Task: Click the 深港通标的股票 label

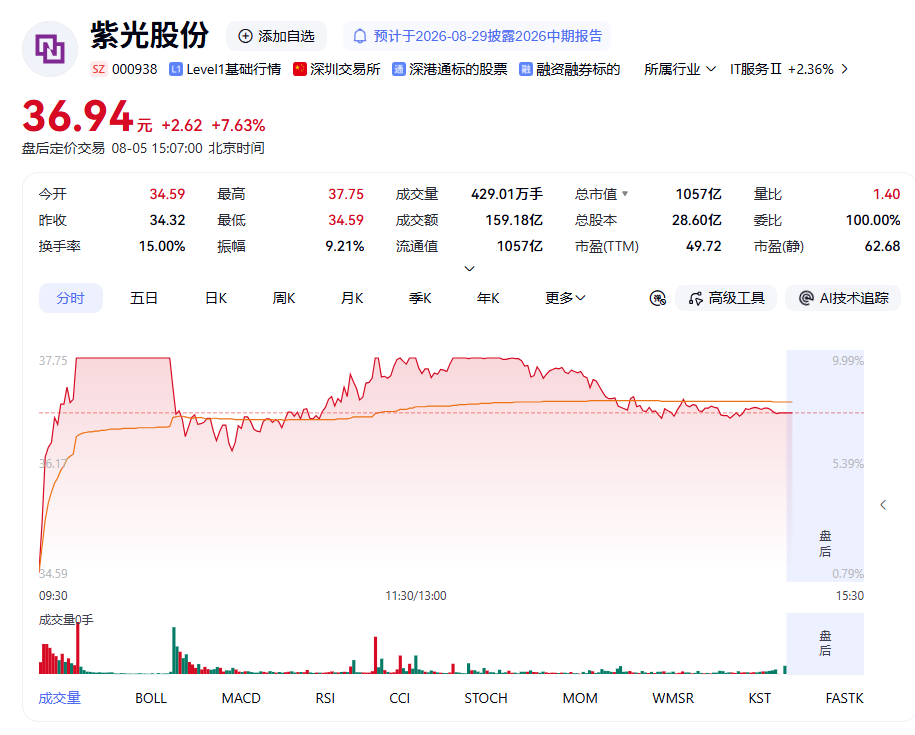Action: (458, 69)
